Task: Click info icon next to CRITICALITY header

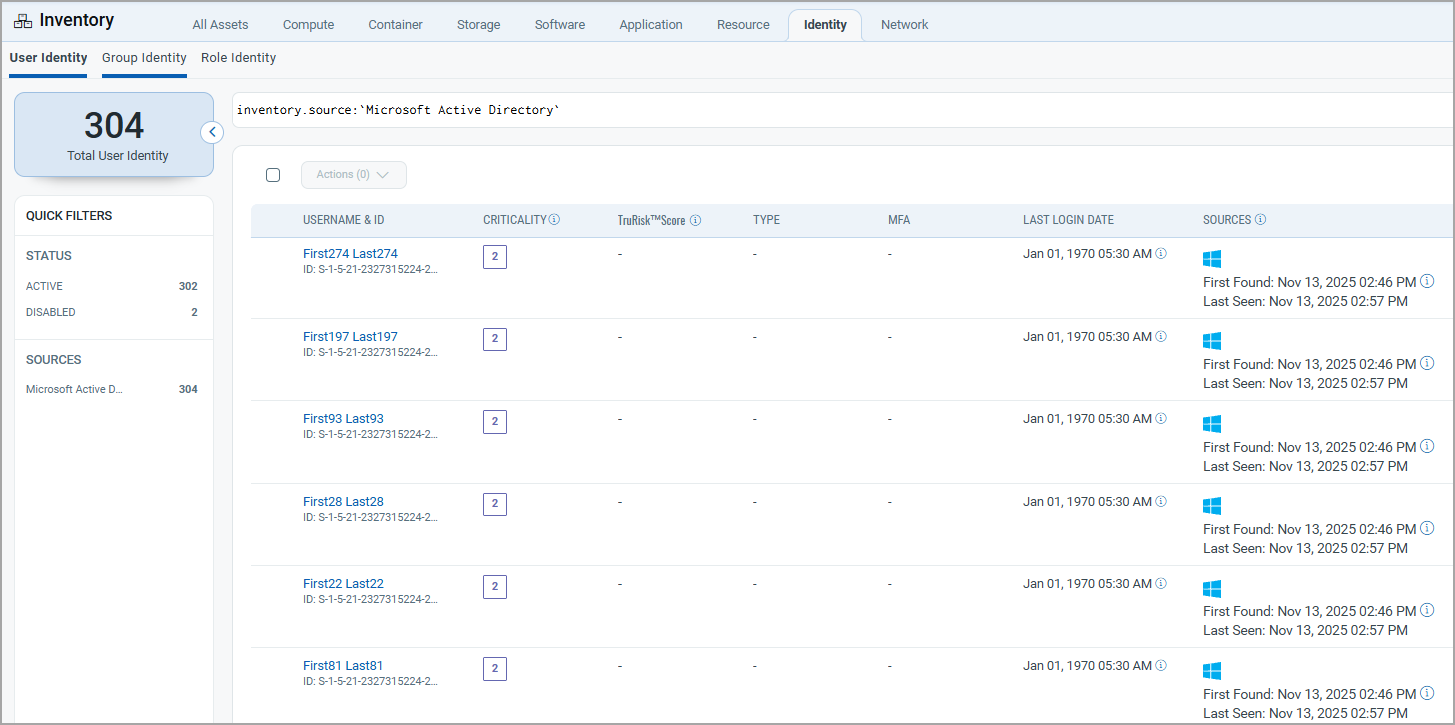Action: (x=554, y=220)
